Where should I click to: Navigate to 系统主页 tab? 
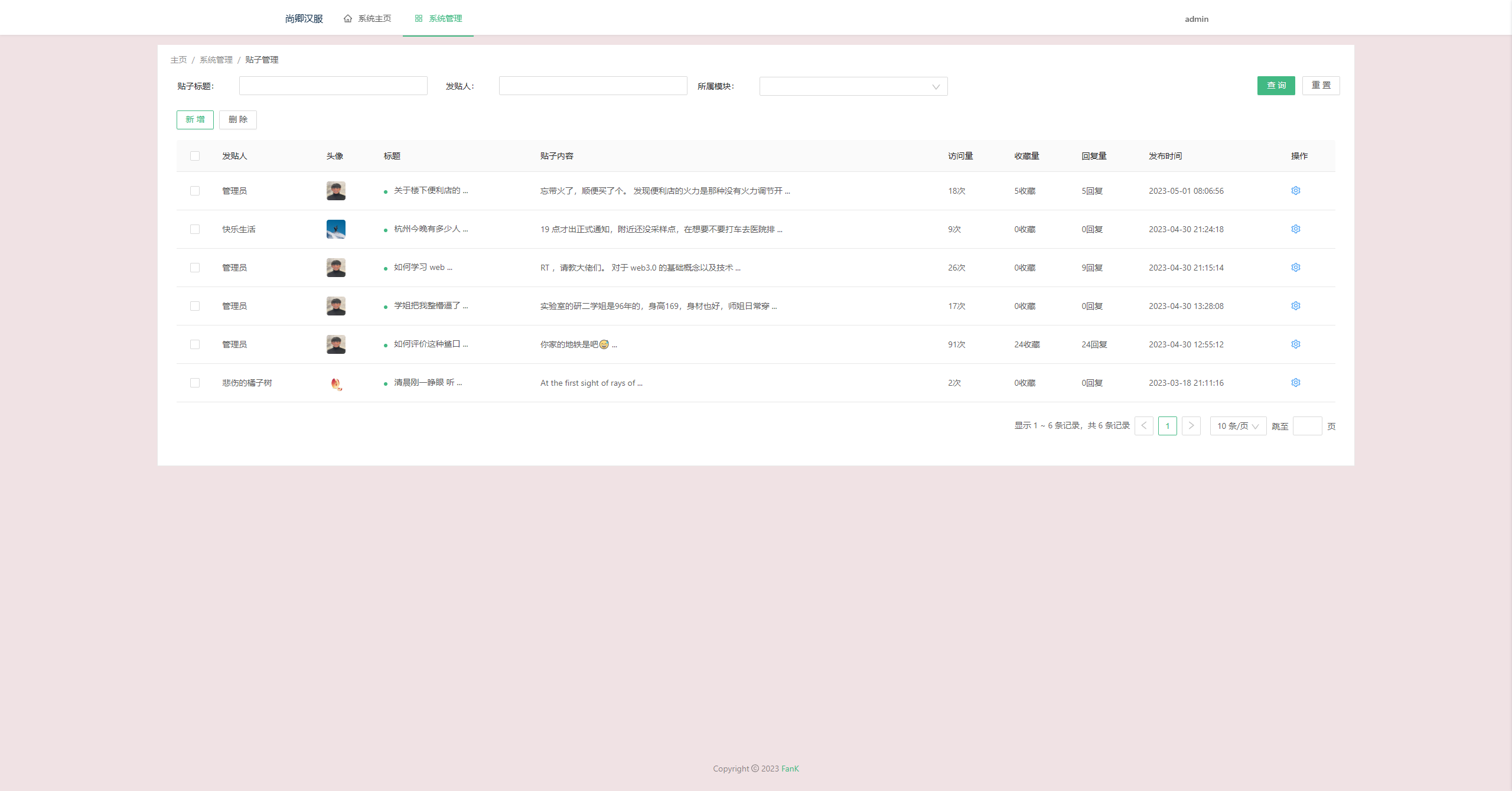(x=373, y=18)
